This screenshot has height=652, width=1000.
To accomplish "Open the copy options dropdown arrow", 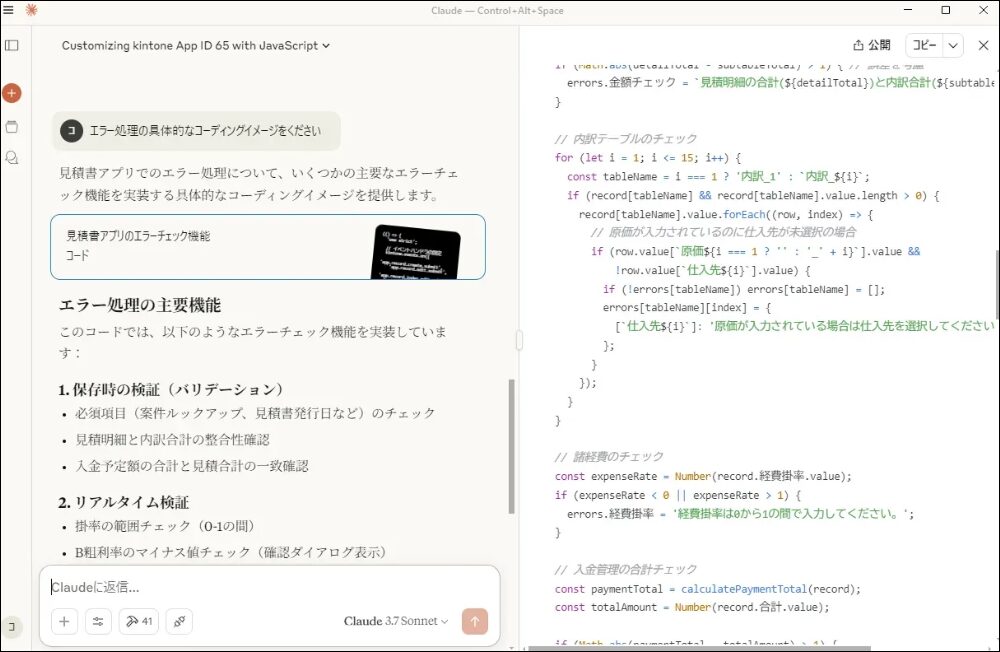I will (x=953, y=45).
